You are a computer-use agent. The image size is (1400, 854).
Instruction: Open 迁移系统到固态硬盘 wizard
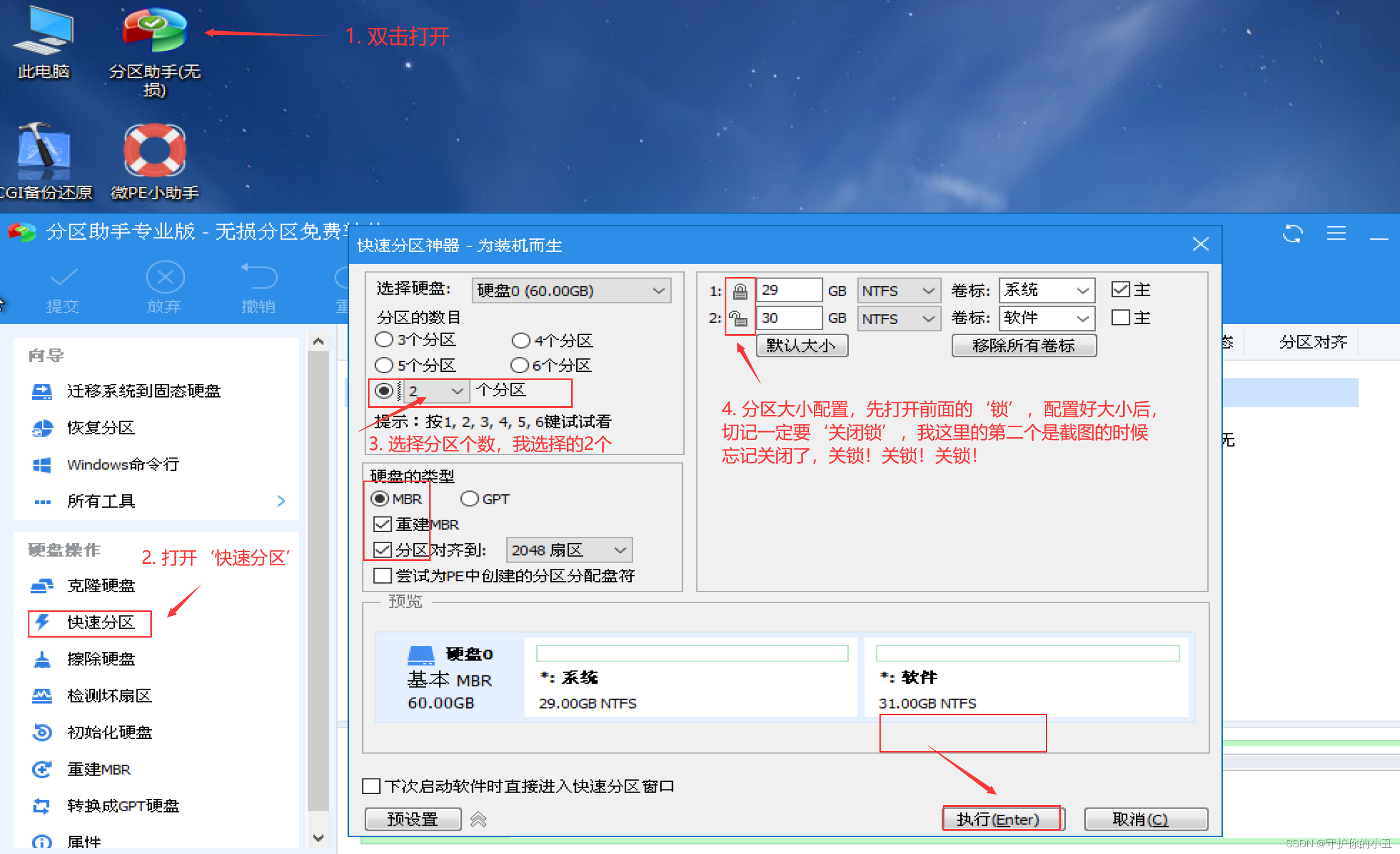coord(126,391)
